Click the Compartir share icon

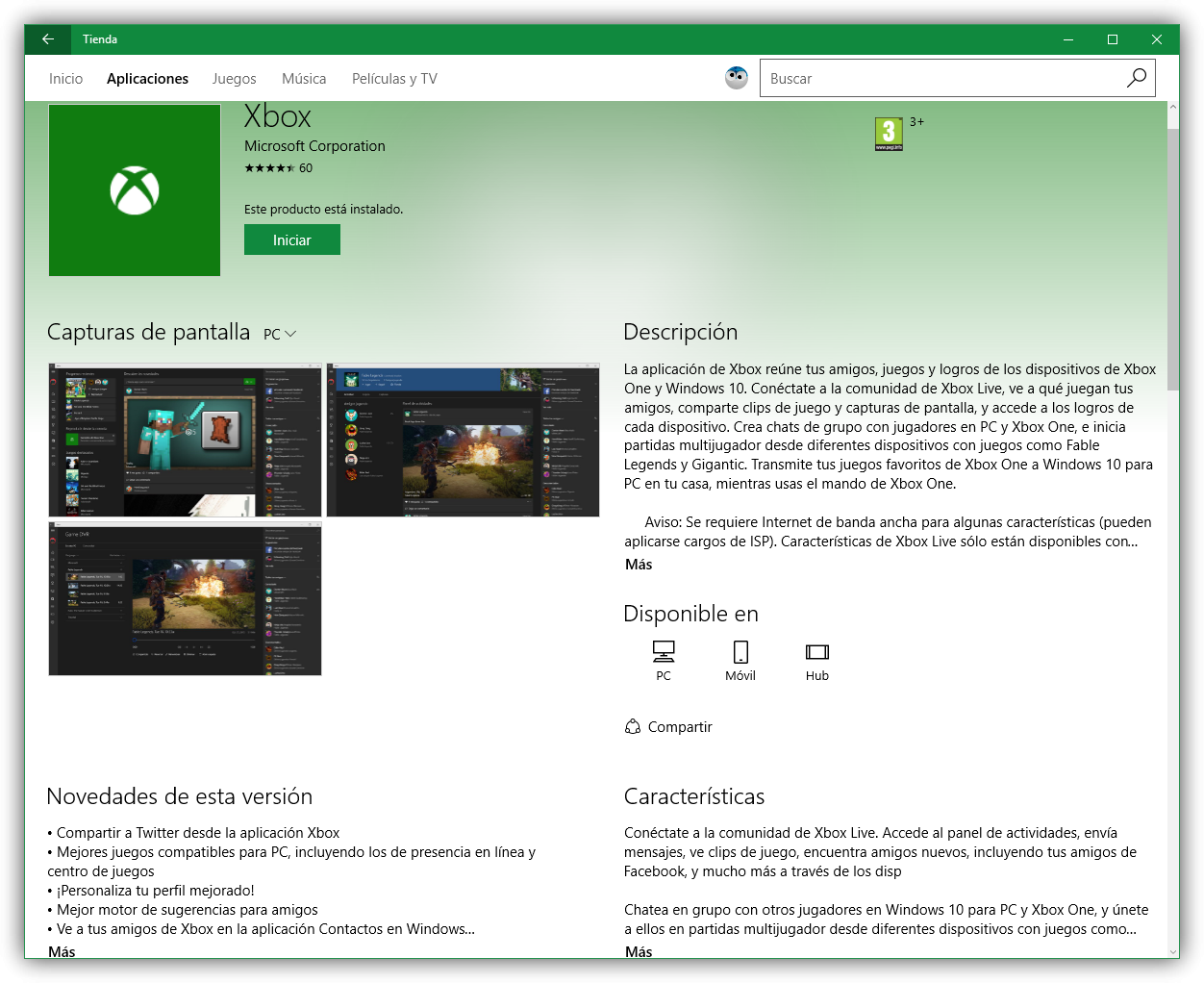[x=633, y=726]
